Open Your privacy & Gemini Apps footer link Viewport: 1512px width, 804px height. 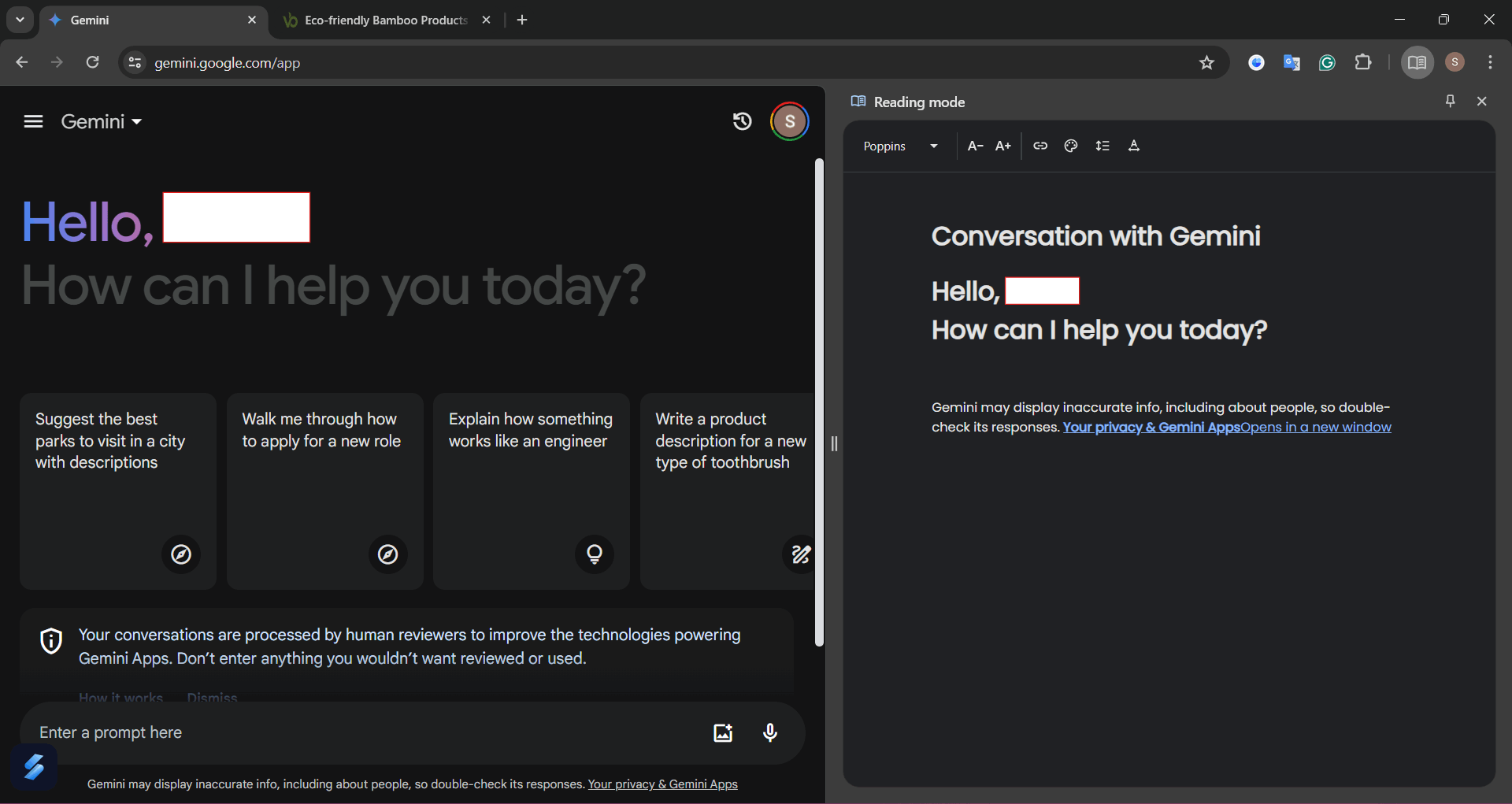pyautogui.click(x=662, y=784)
